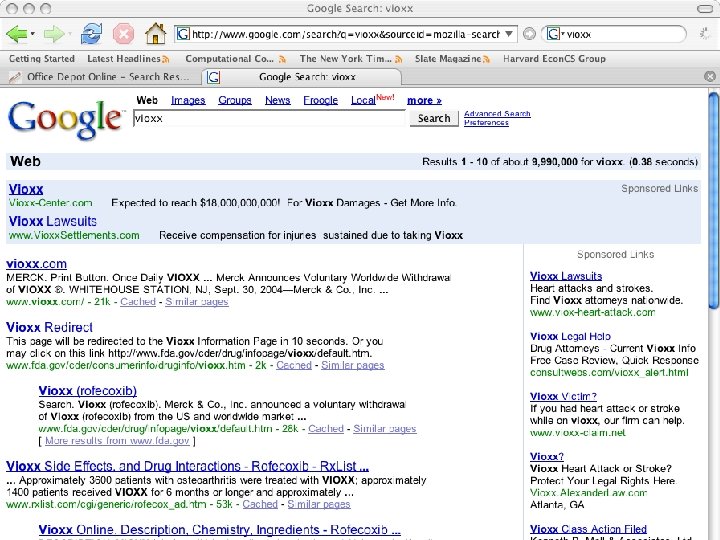Viewport: 720px width, 540px height.
Task: Stop loading with the red Stop icon
Action: 123,34
